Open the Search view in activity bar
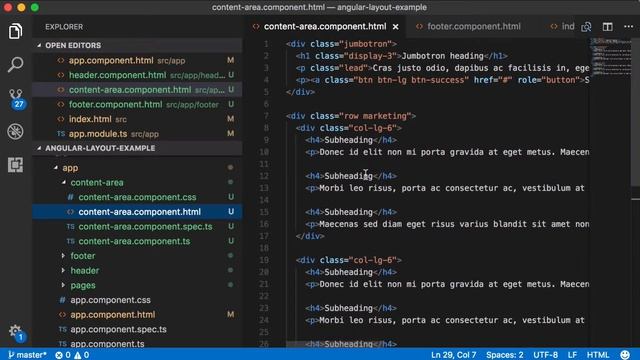This screenshot has width=640, height=360. 15,64
